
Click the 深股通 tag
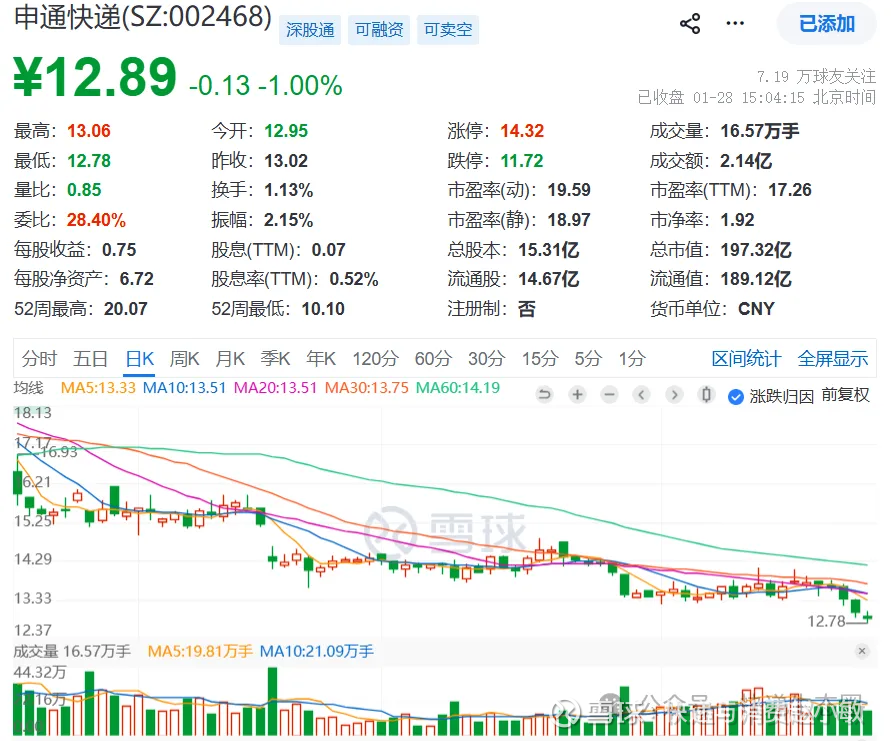click(310, 30)
